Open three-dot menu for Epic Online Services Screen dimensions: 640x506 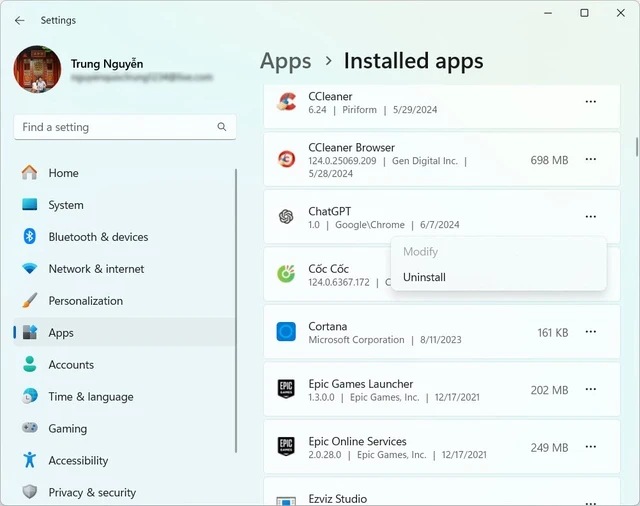(x=591, y=447)
